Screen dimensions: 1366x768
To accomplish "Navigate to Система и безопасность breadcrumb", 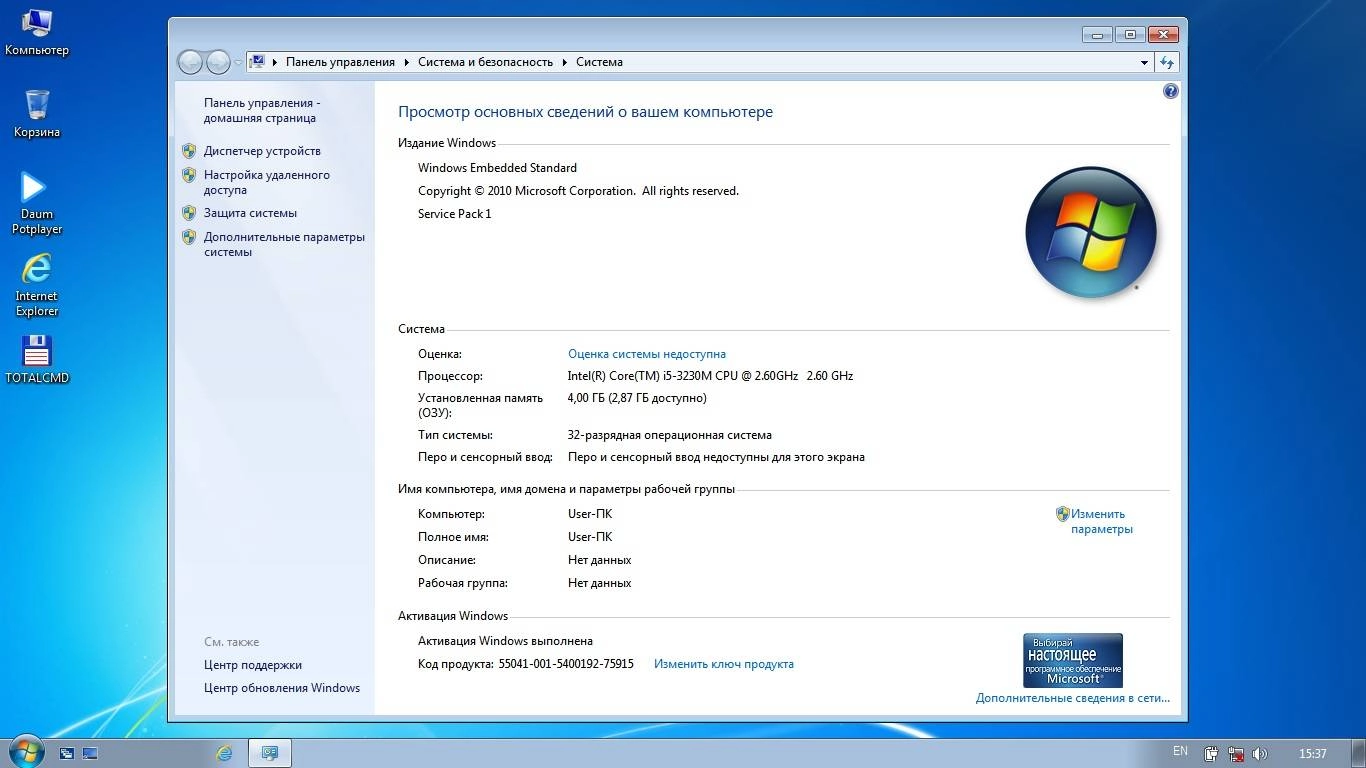I will tap(485, 62).
